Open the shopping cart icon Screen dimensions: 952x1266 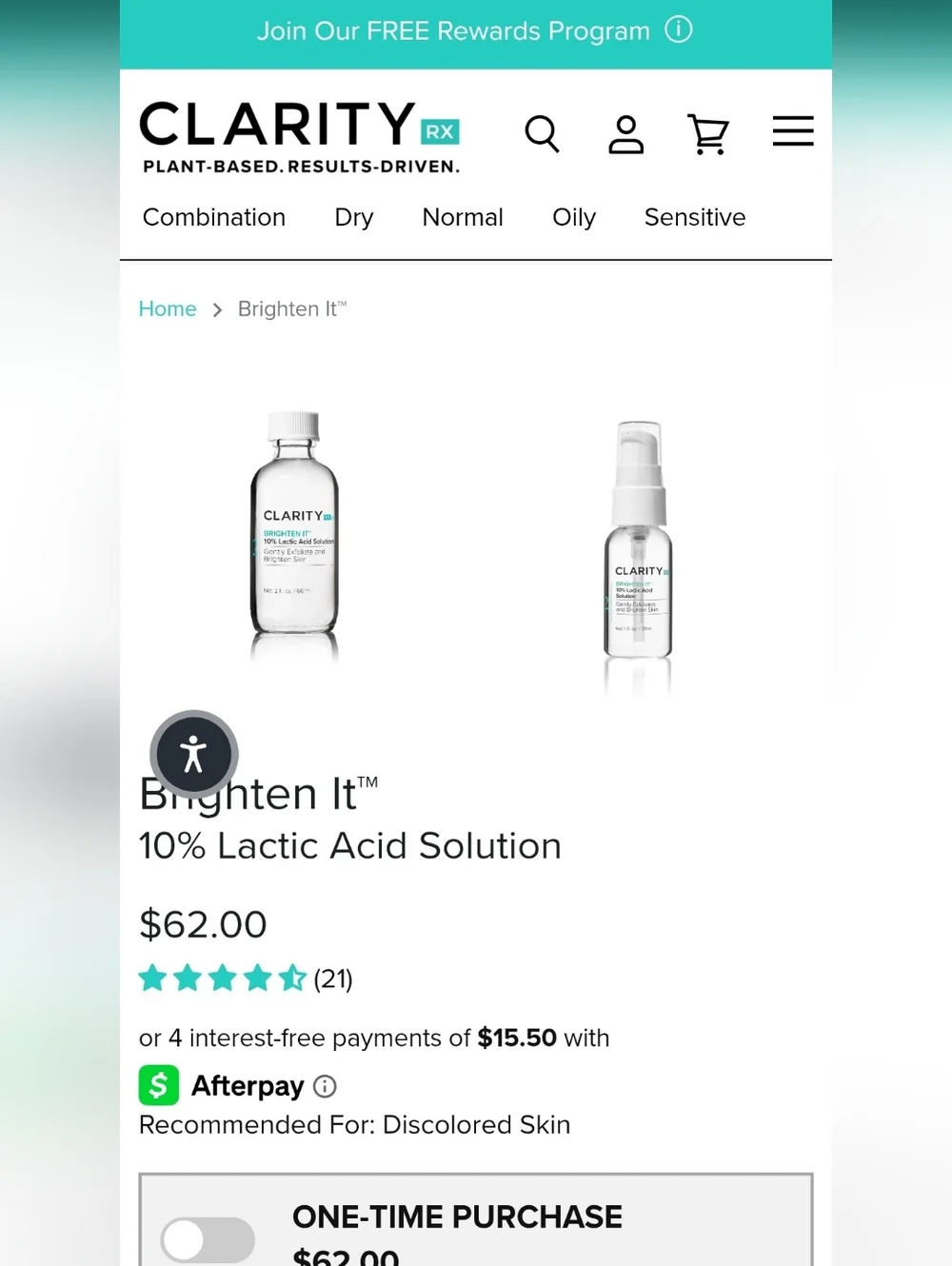(708, 134)
